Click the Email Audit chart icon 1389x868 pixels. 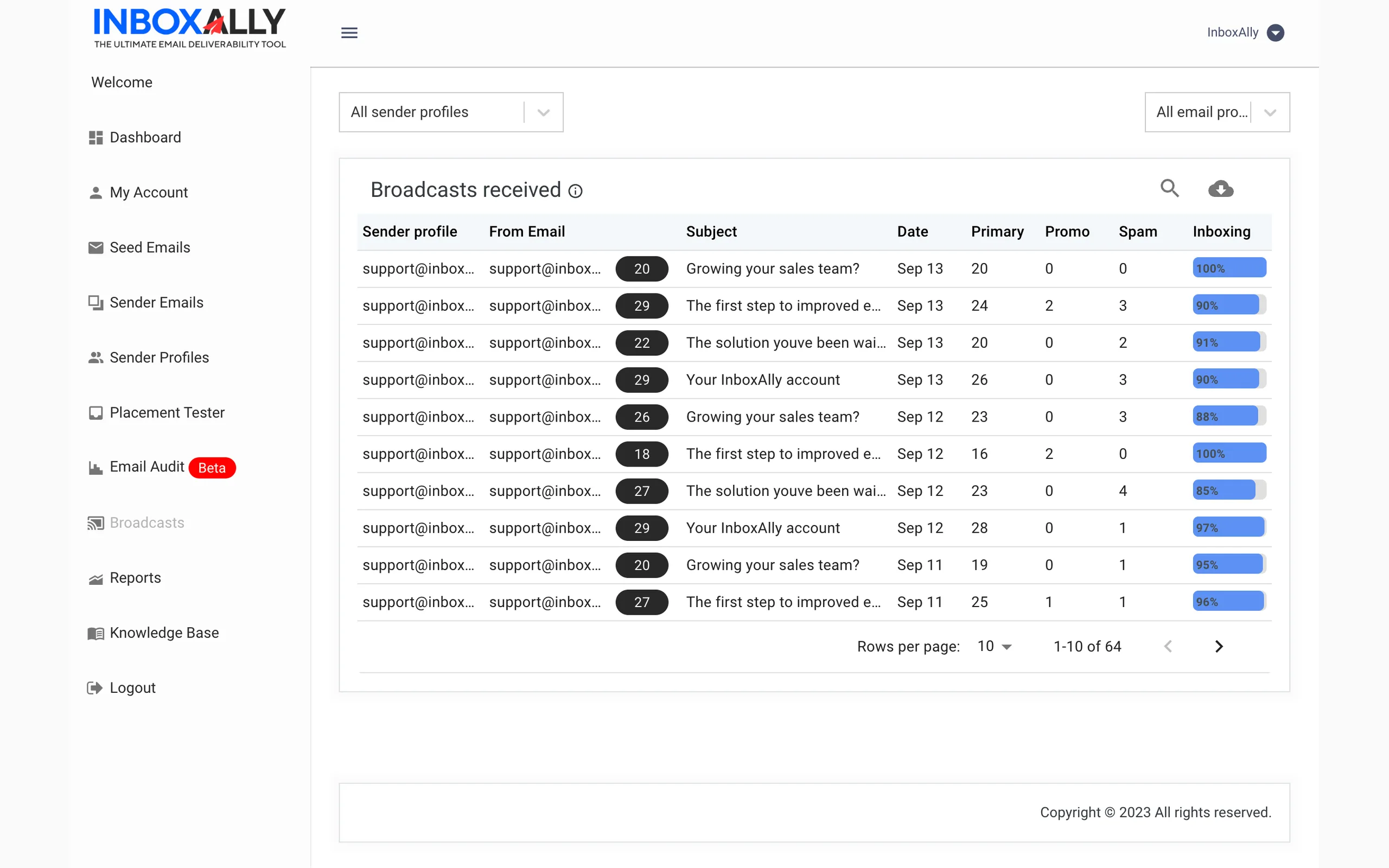[x=96, y=467]
